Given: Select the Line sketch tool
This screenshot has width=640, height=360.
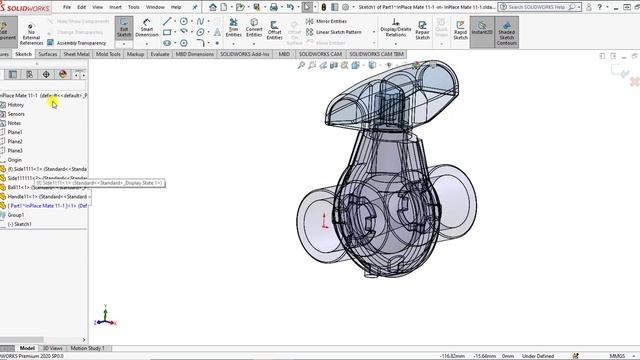Looking at the screenshot, I should (167, 21).
